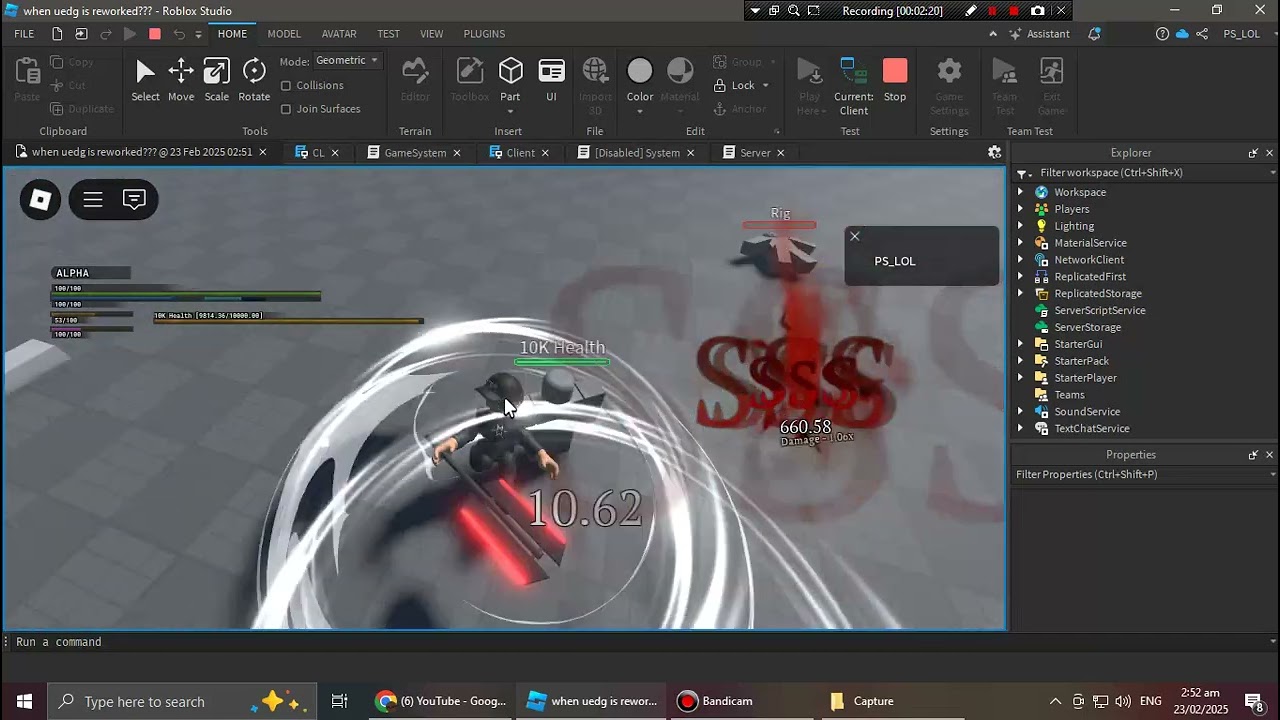Close the Client script tab
The height and width of the screenshot is (720, 1280).
coord(545,153)
